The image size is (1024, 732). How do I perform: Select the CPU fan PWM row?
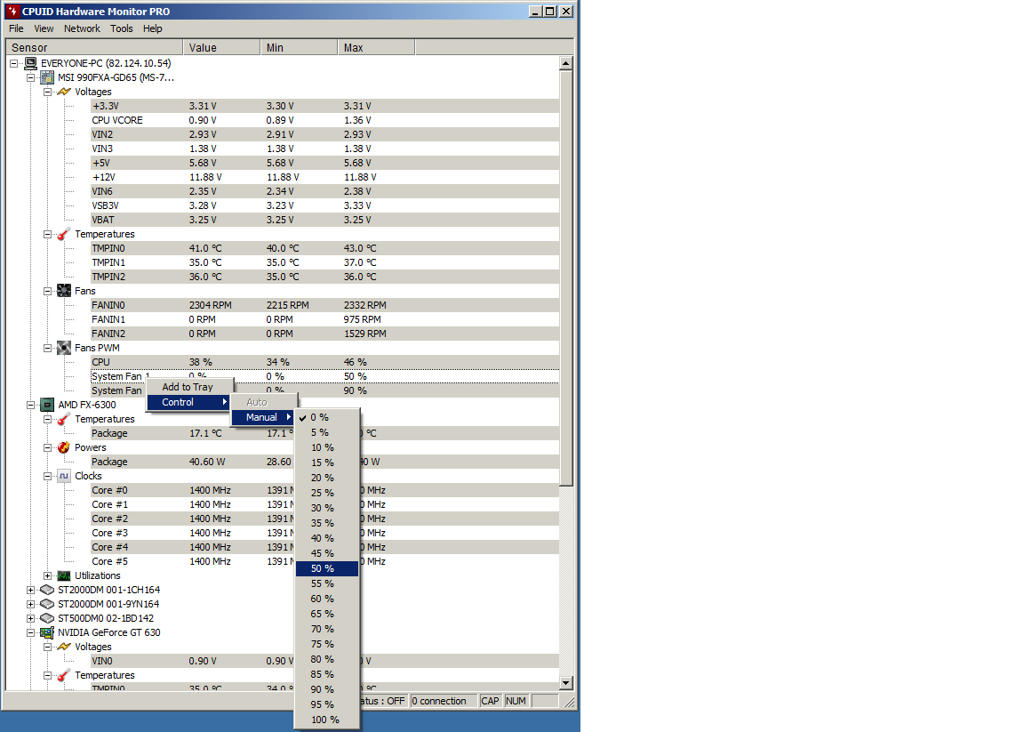pyautogui.click(x=325, y=362)
